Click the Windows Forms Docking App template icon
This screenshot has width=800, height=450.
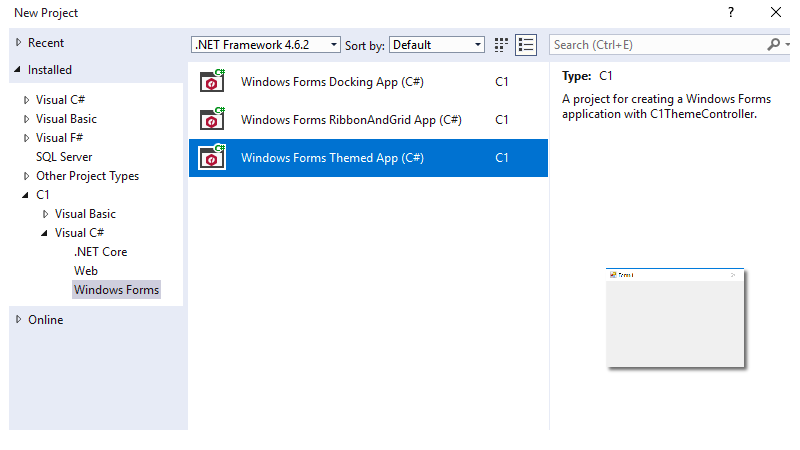pos(212,81)
